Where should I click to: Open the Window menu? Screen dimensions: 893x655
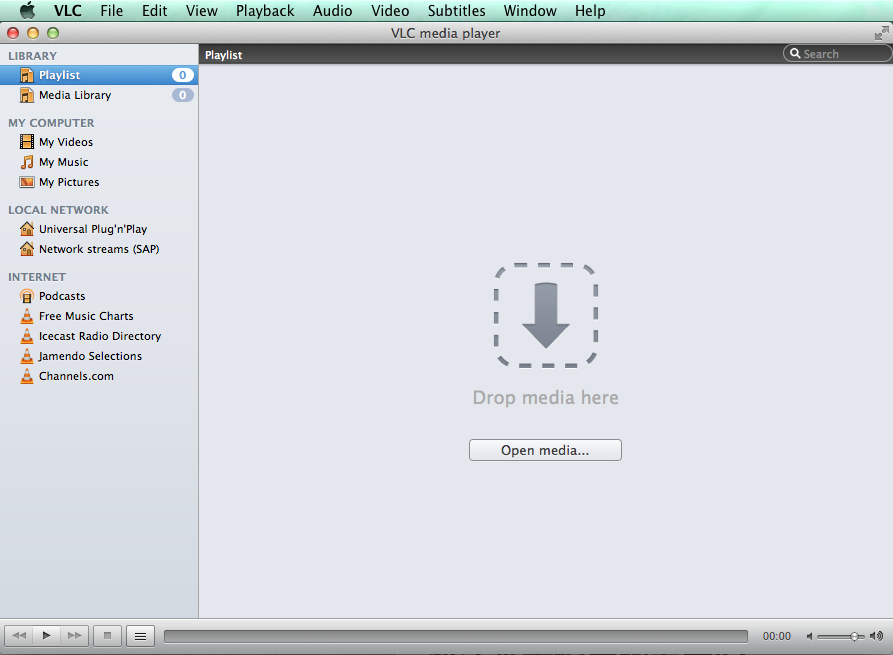click(530, 11)
